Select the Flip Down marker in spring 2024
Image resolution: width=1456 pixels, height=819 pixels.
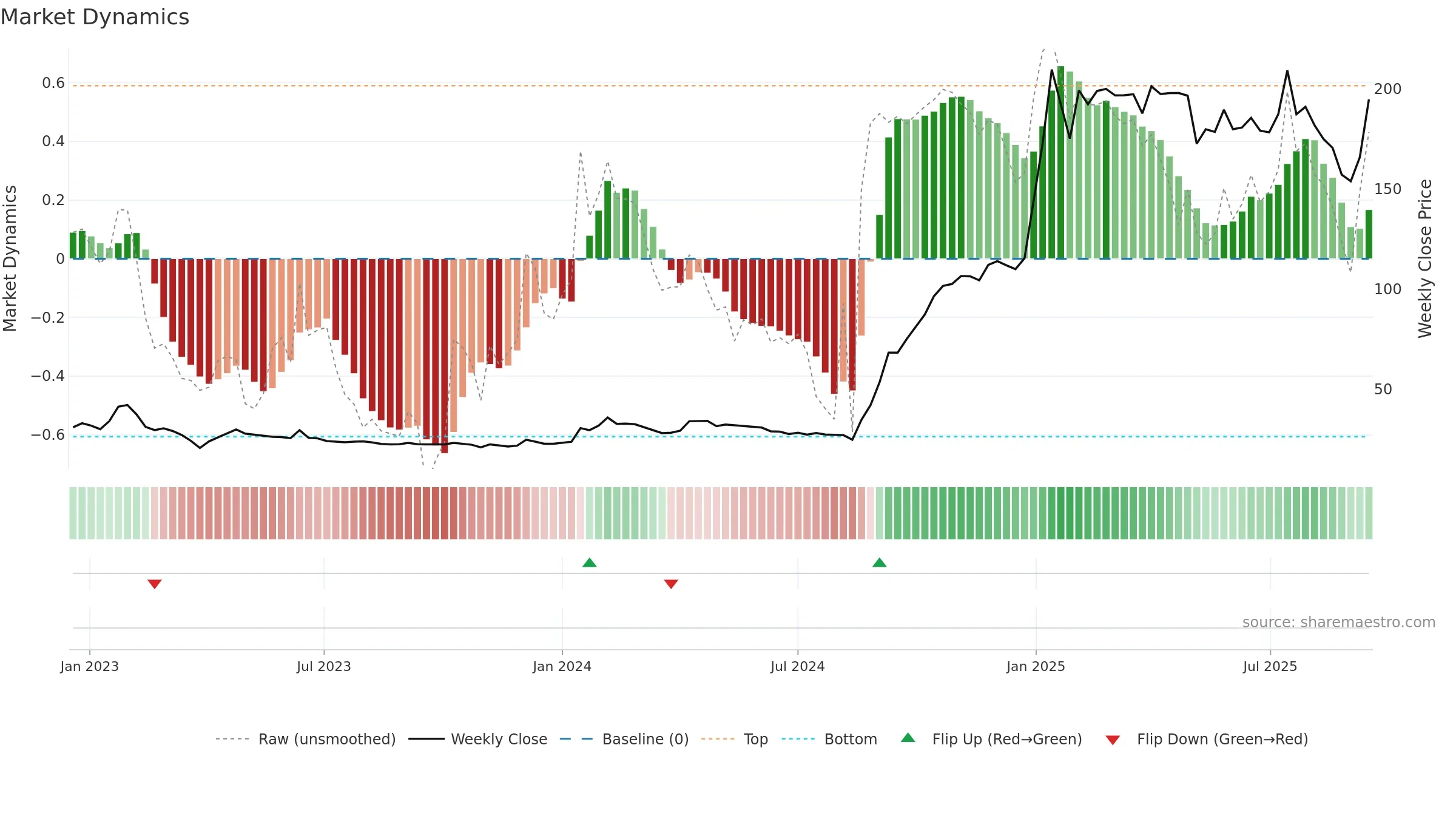tap(671, 584)
